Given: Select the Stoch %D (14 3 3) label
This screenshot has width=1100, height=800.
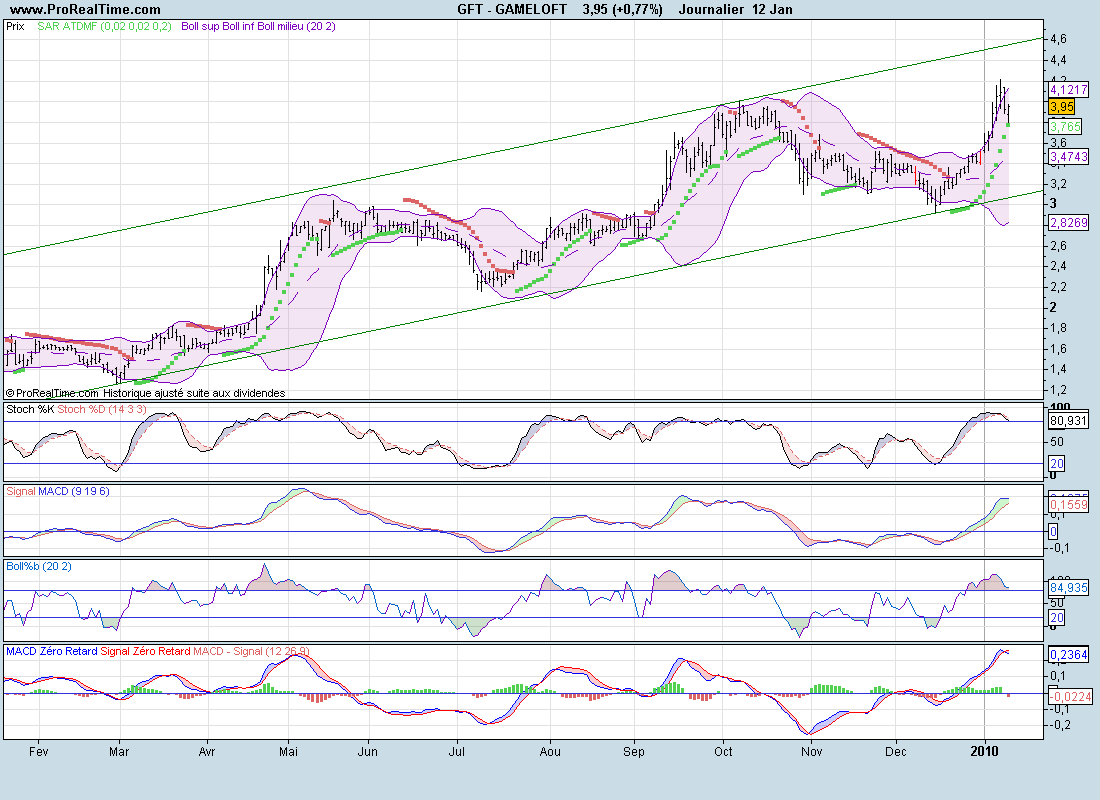Looking at the screenshot, I should (102, 409).
